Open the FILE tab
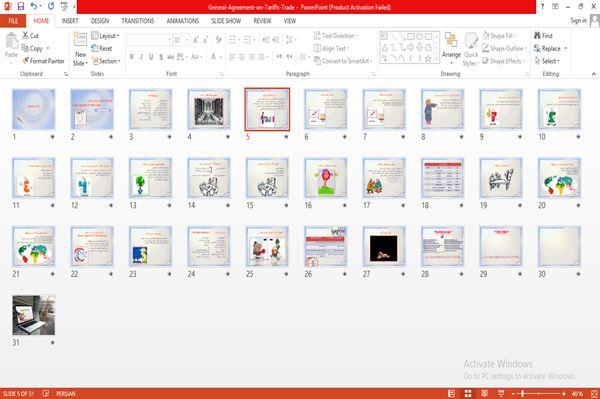The image size is (600, 399). 13,21
